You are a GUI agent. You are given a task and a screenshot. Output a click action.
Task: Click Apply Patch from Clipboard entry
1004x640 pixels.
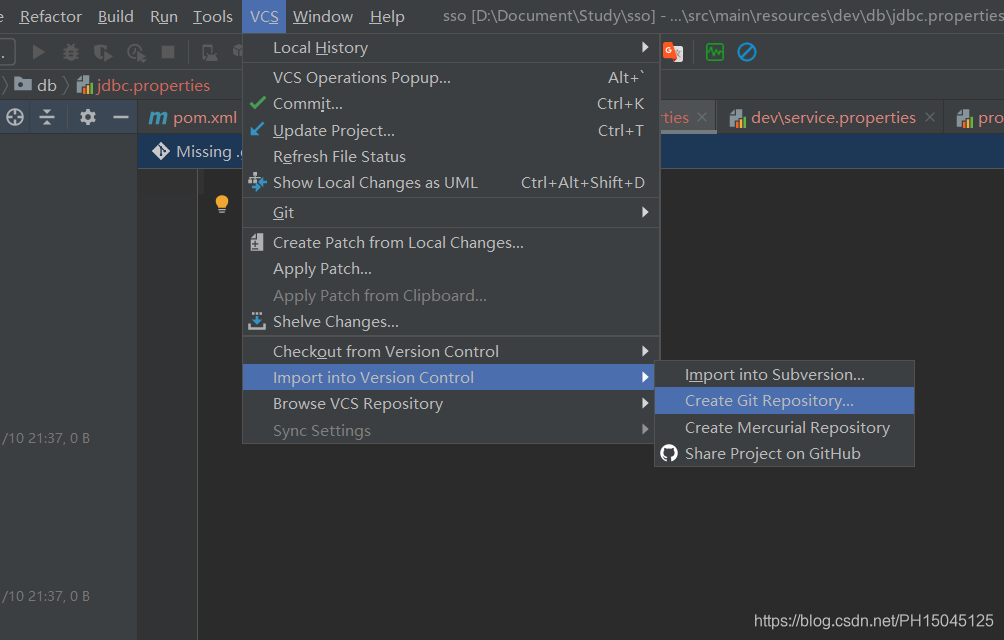(x=451, y=296)
